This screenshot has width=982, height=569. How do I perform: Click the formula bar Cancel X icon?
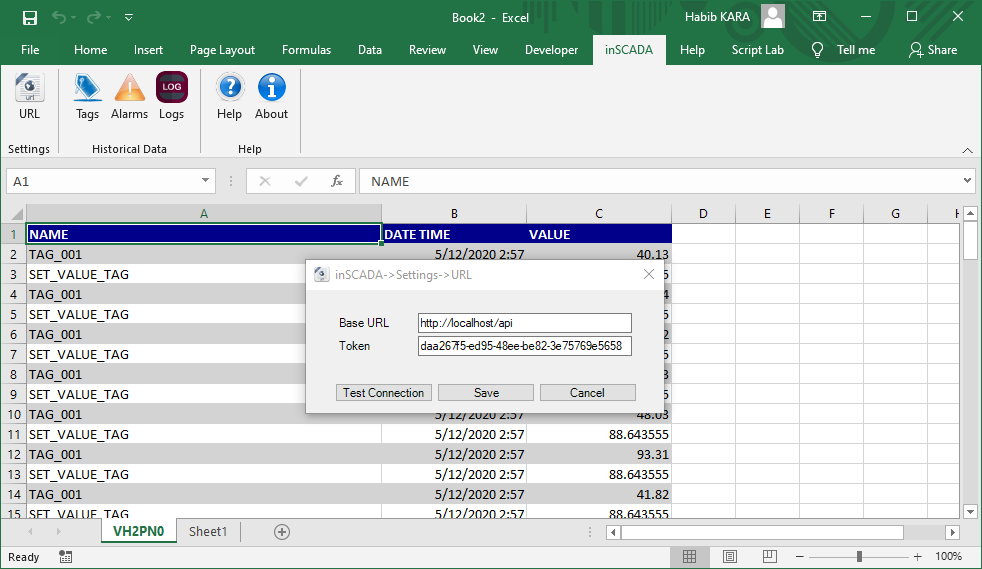click(x=265, y=181)
